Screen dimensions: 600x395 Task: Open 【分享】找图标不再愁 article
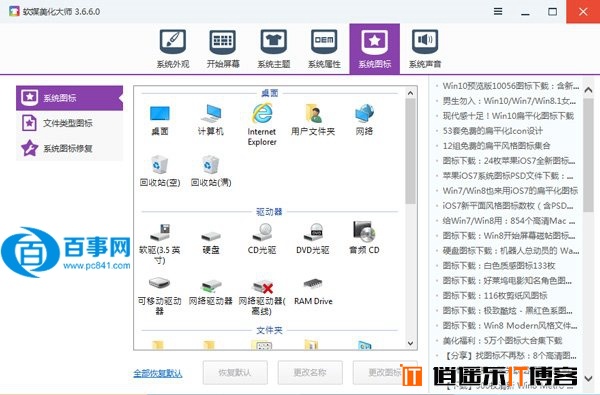tap(509, 356)
